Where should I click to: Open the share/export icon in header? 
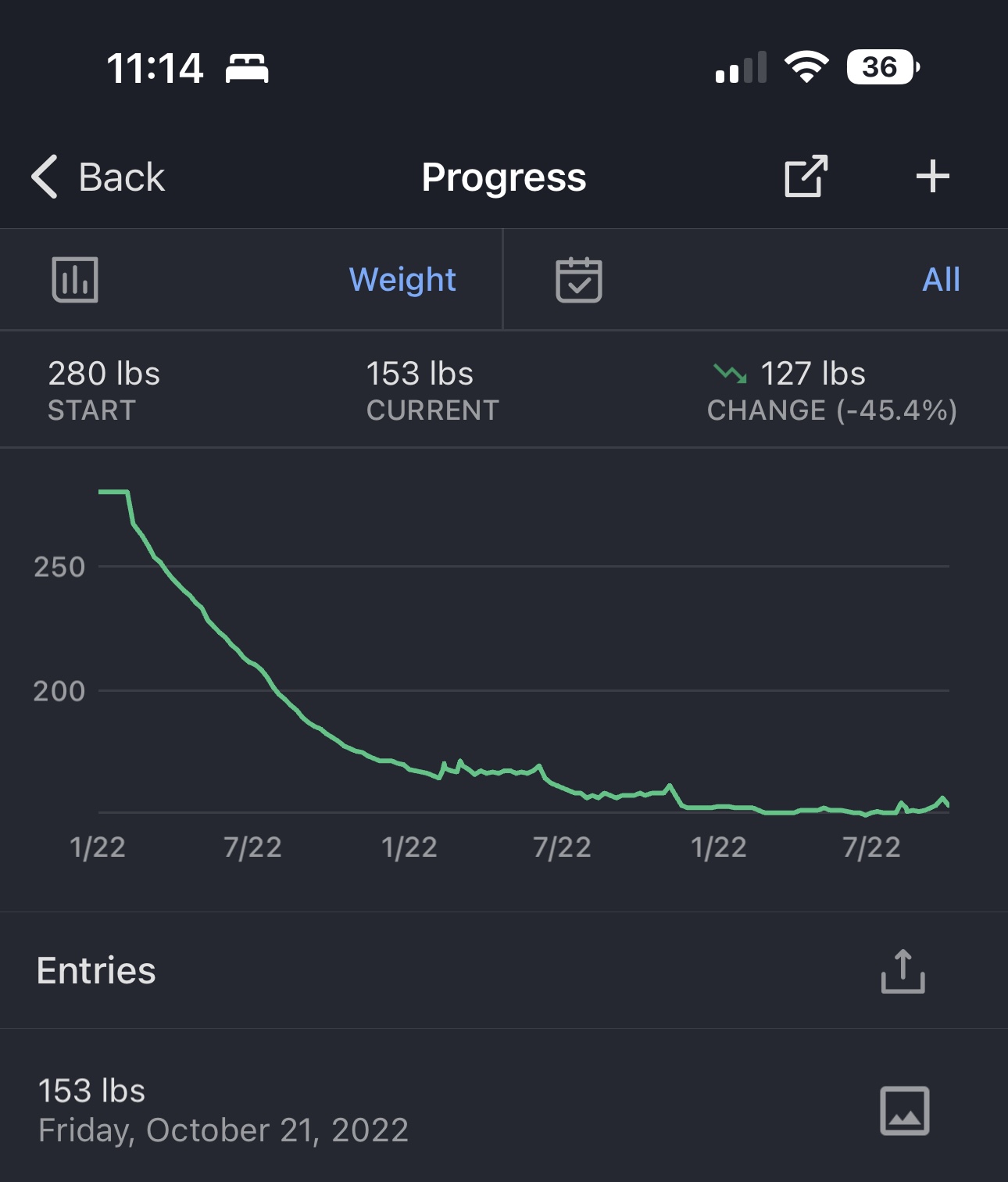click(x=806, y=176)
